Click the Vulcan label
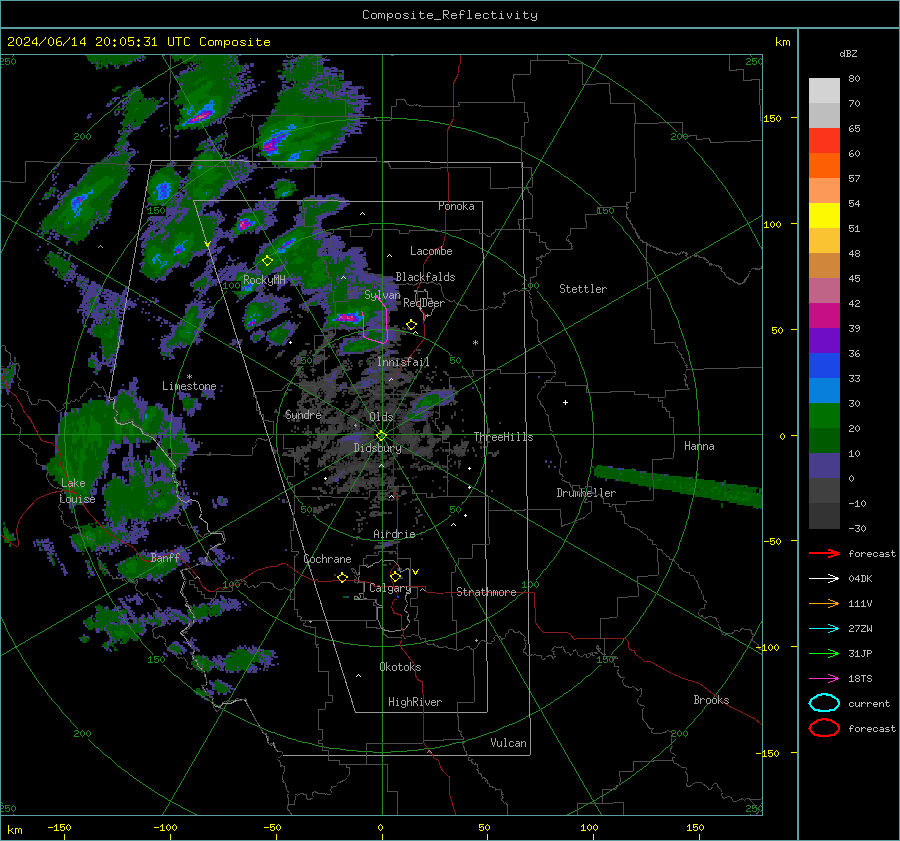Screen dimensions: 900x841 (x=508, y=743)
